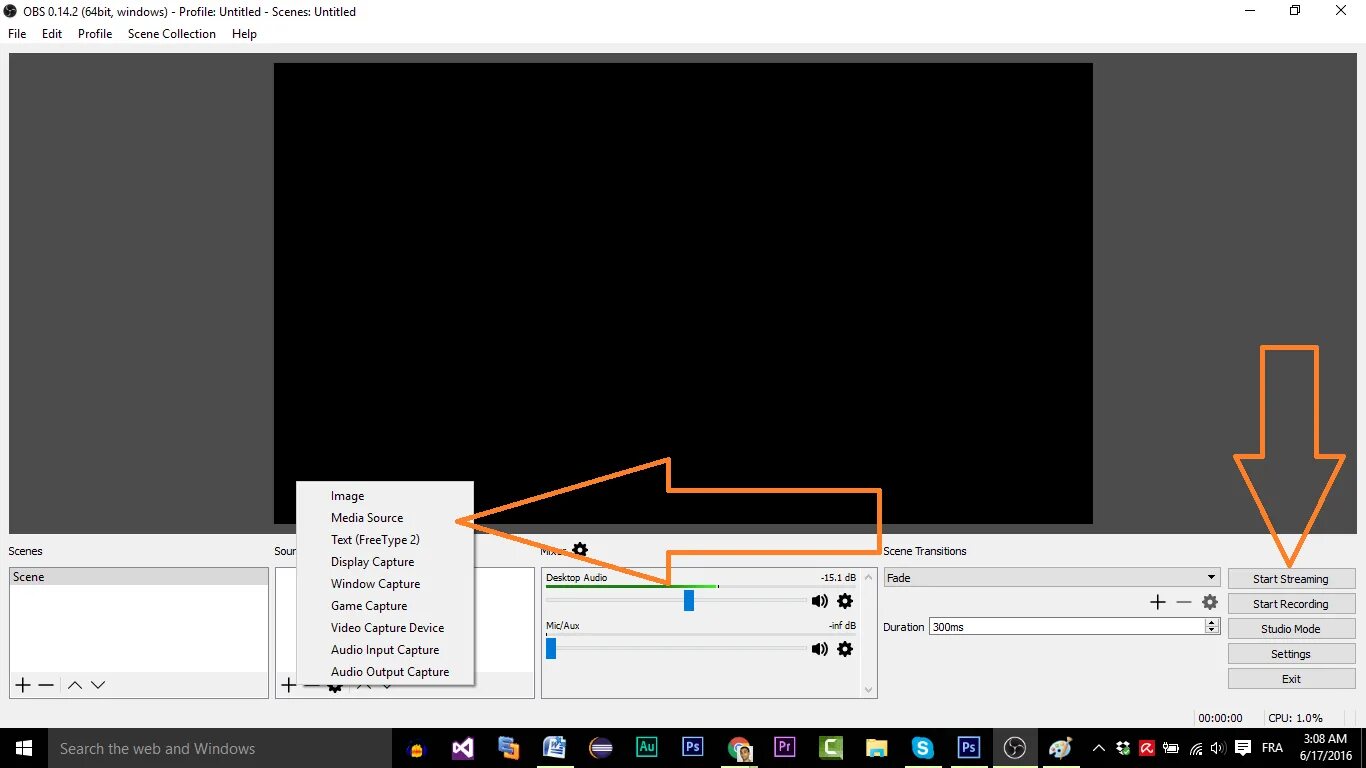Open Camtasia from the taskbar
The width and height of the screenshot is (1366, 768).
tap(831, 748)
